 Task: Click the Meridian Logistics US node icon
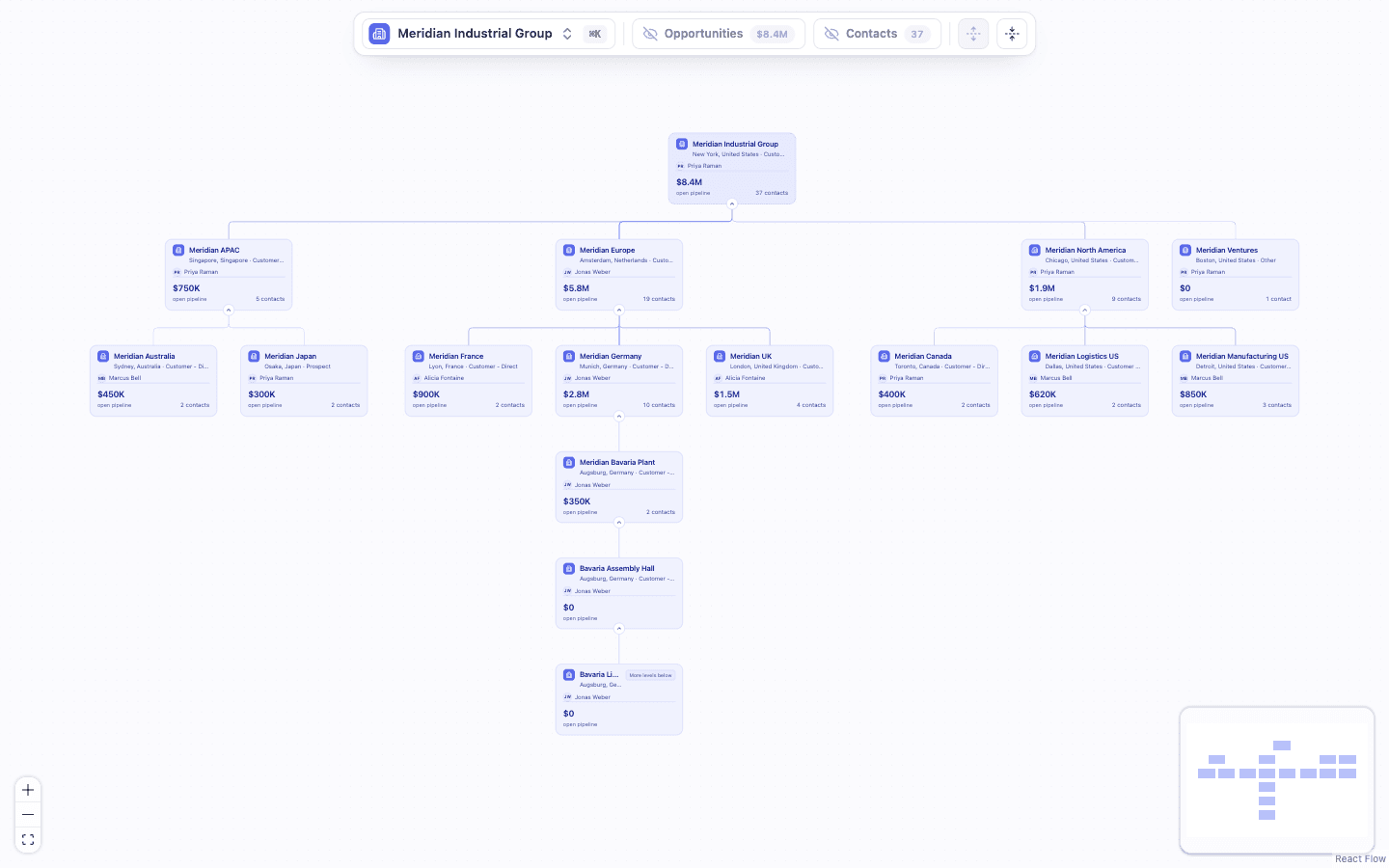(x=1035, y=356)
